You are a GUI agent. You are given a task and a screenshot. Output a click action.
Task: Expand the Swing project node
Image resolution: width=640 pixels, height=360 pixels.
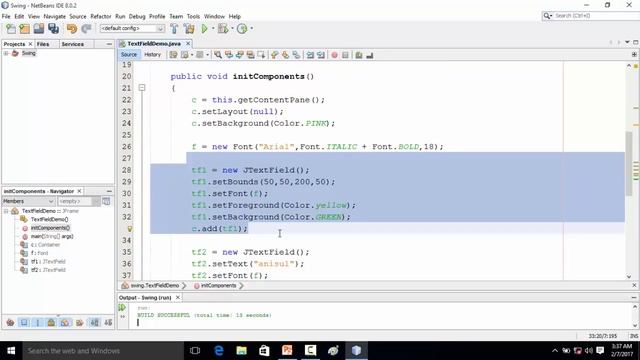click(6, 53)
